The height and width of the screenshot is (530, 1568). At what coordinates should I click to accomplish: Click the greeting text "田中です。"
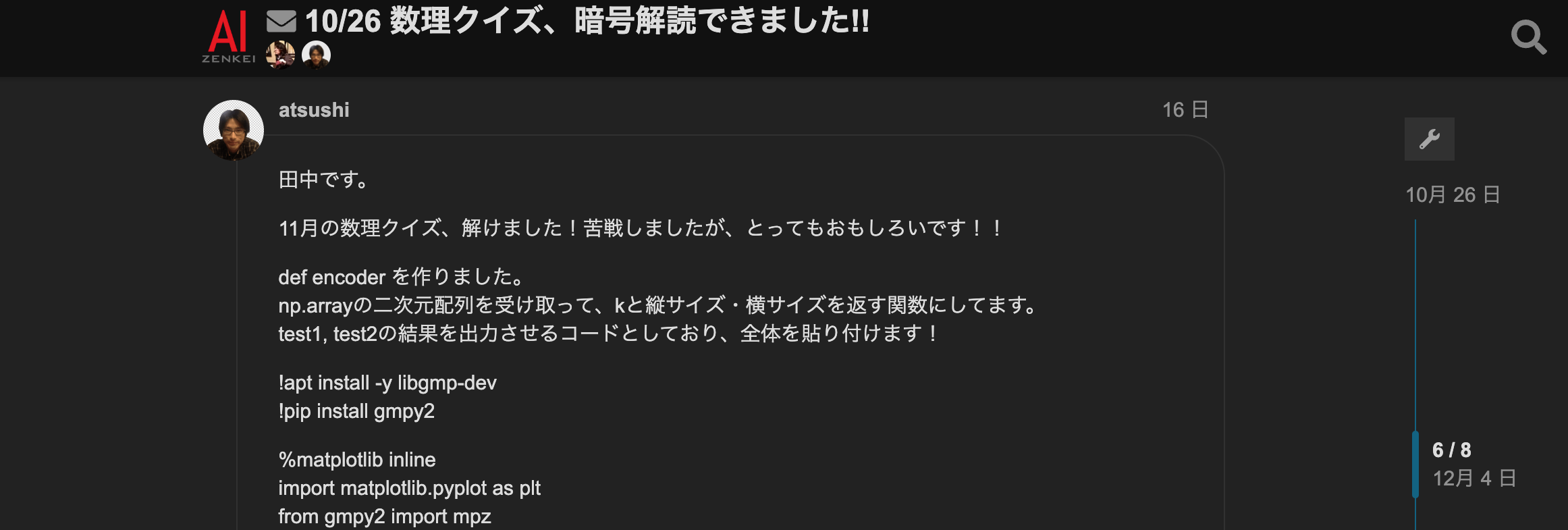(324, 180)
